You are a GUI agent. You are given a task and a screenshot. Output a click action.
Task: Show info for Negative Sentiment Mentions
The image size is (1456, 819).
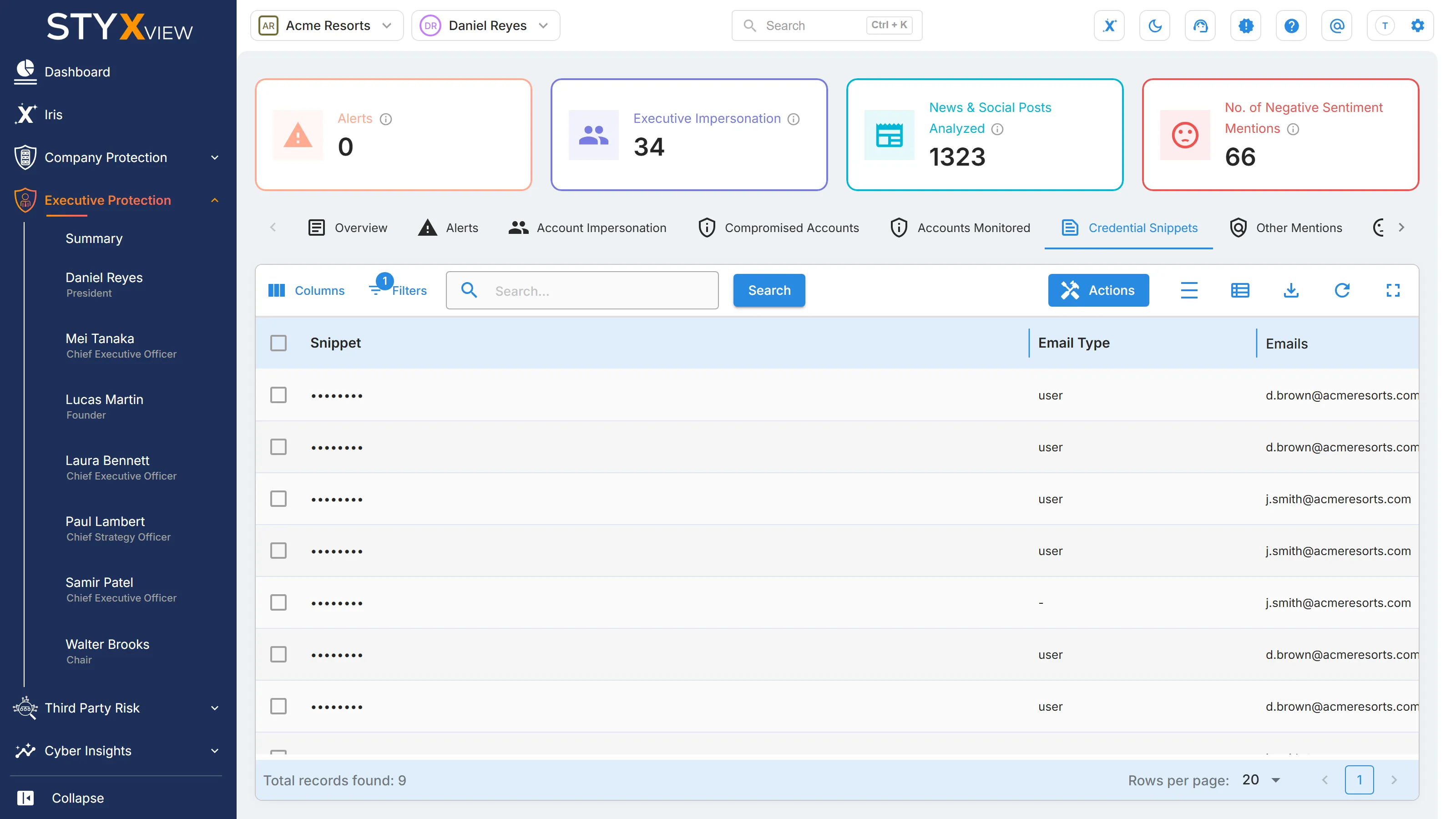tap(1293, 129)
